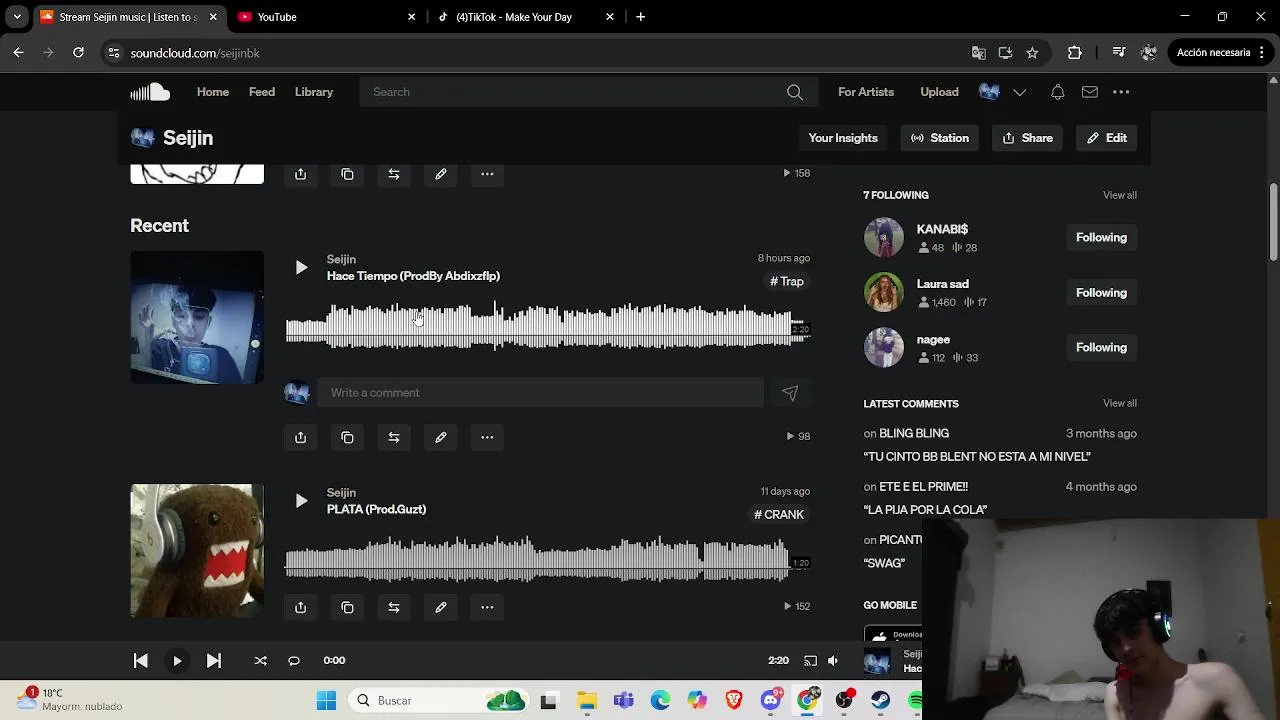Click the Station button
Viewport: 1280px width, 720px height.
940,138
